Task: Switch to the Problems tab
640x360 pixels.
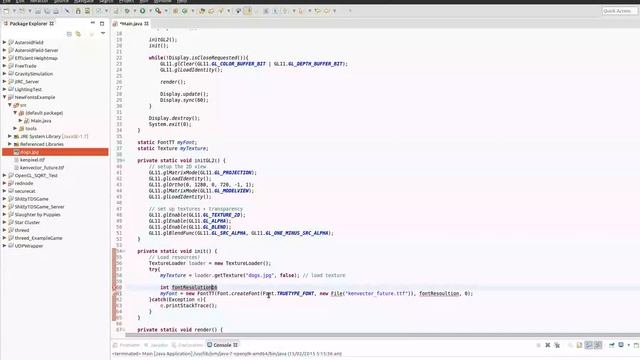Action: tap(127, 345)
